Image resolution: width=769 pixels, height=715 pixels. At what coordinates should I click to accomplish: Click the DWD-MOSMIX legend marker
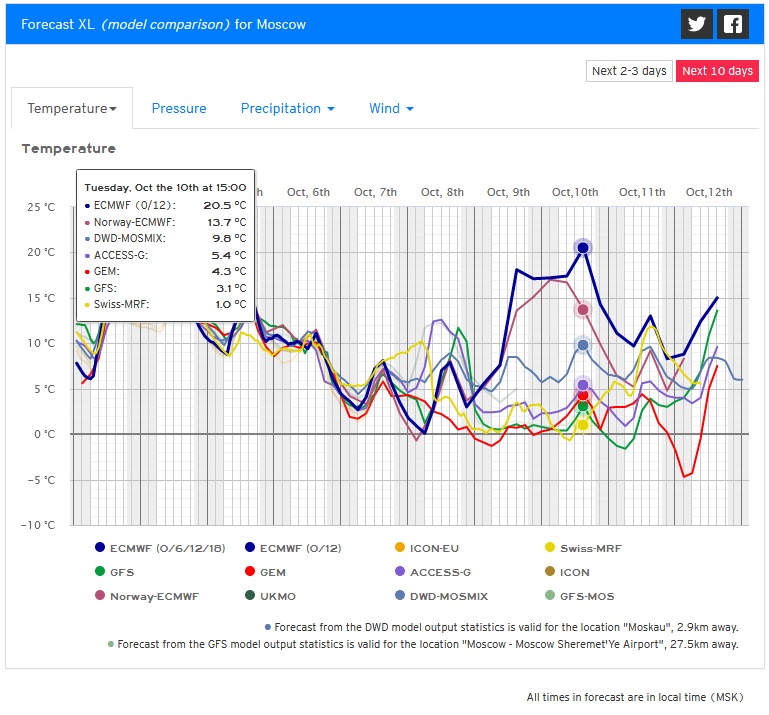click(400, 596)
